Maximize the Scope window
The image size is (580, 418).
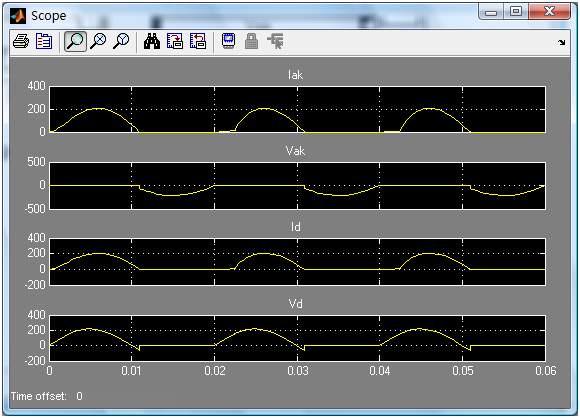(x=516, y=11)
